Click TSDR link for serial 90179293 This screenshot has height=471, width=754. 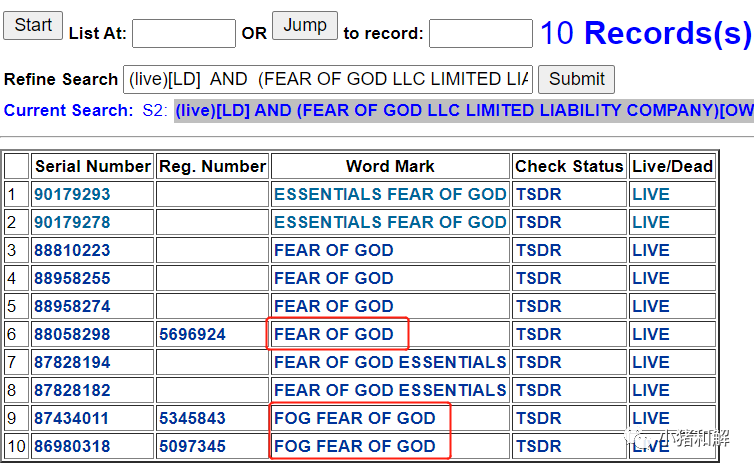539,194
